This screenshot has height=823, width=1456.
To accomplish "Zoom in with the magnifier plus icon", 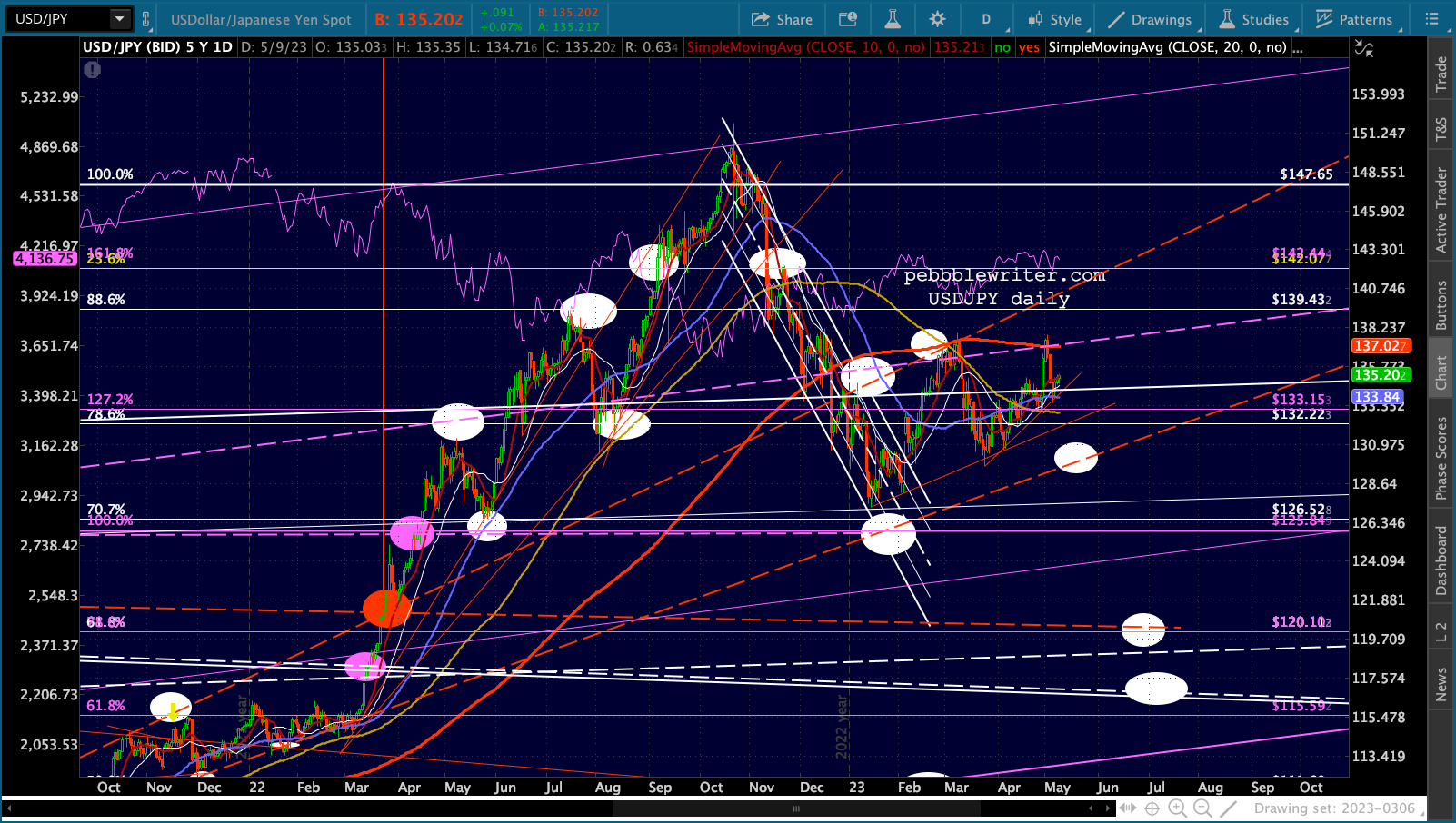I will 1177,808.
